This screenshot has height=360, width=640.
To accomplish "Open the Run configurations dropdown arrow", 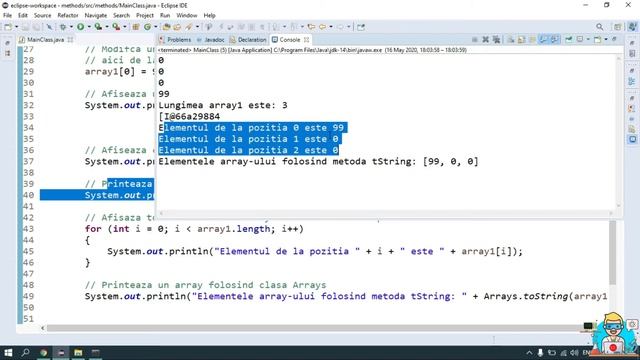I will click(89, 27).
